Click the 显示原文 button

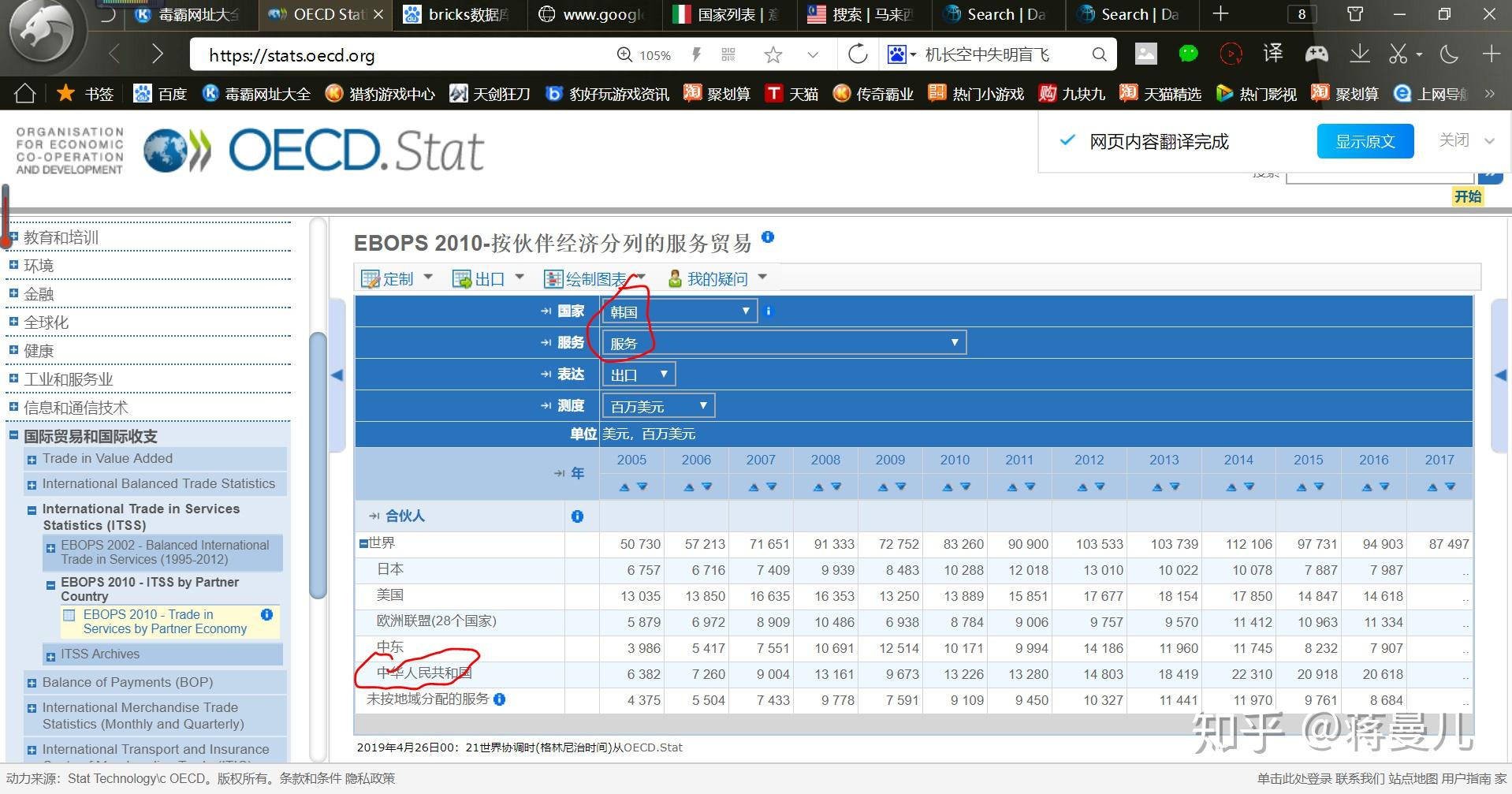tap(1365, 141)
